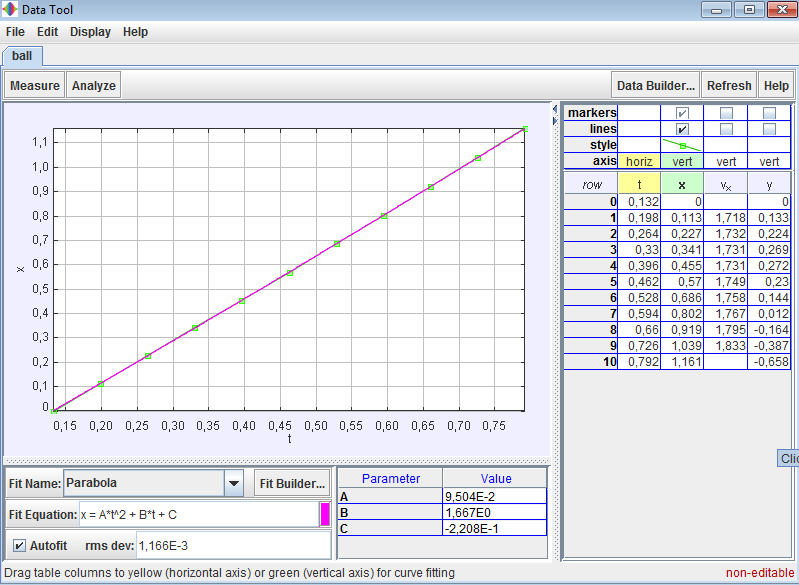Open the Data Builder dialog
Viewport: 799px width, 585px height.
pyautogui.click(x=656, y=86)
